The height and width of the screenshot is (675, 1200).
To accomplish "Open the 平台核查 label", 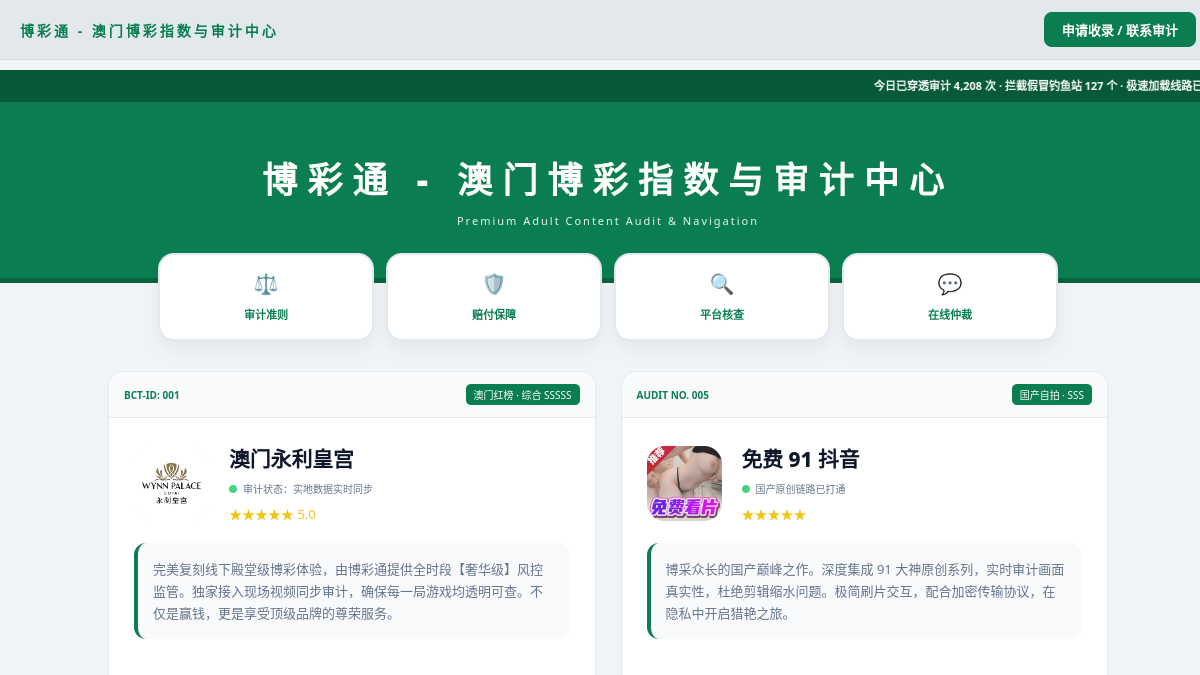I will 722,314.
